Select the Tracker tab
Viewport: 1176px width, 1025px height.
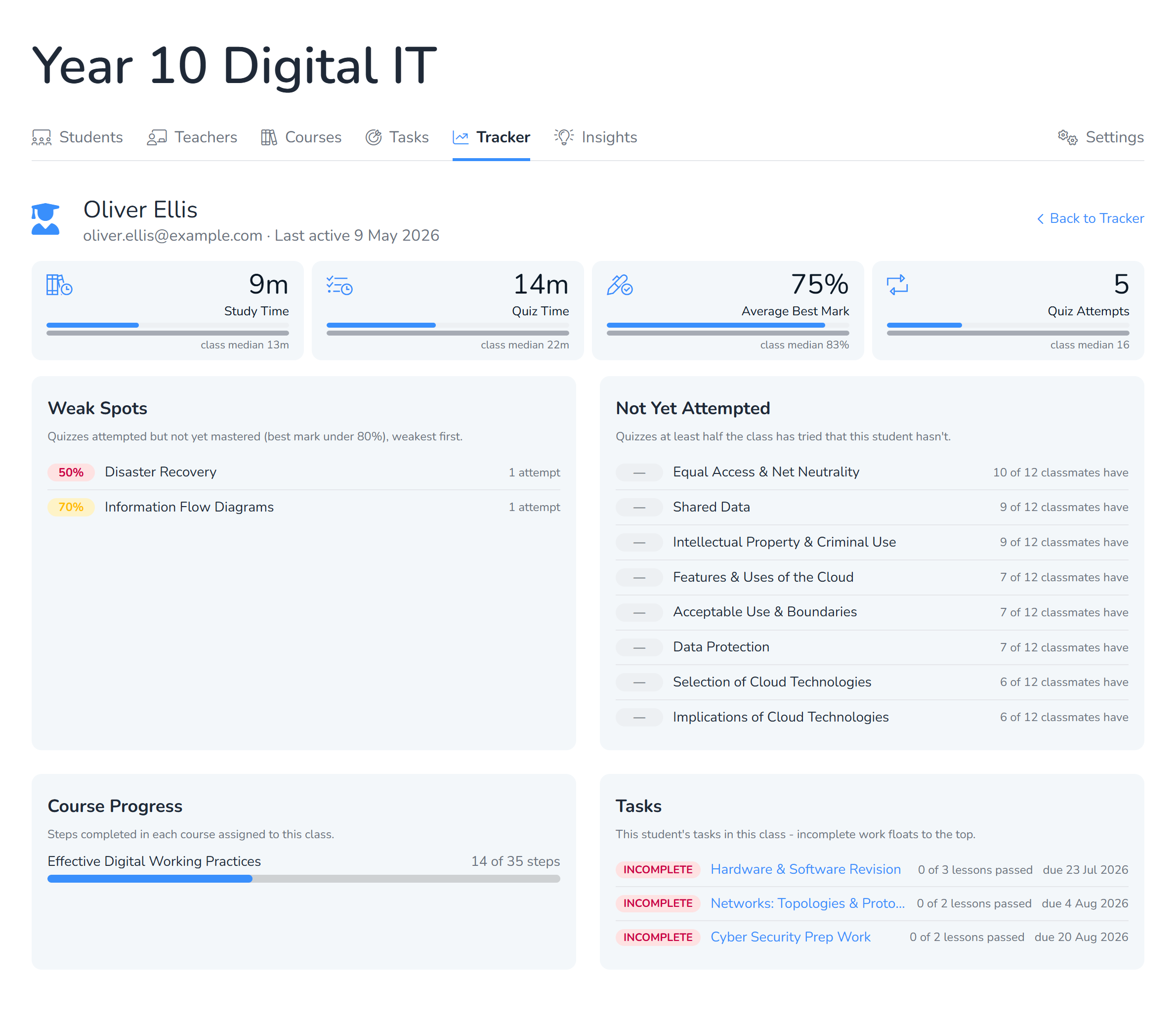click(x=491, y=137)
